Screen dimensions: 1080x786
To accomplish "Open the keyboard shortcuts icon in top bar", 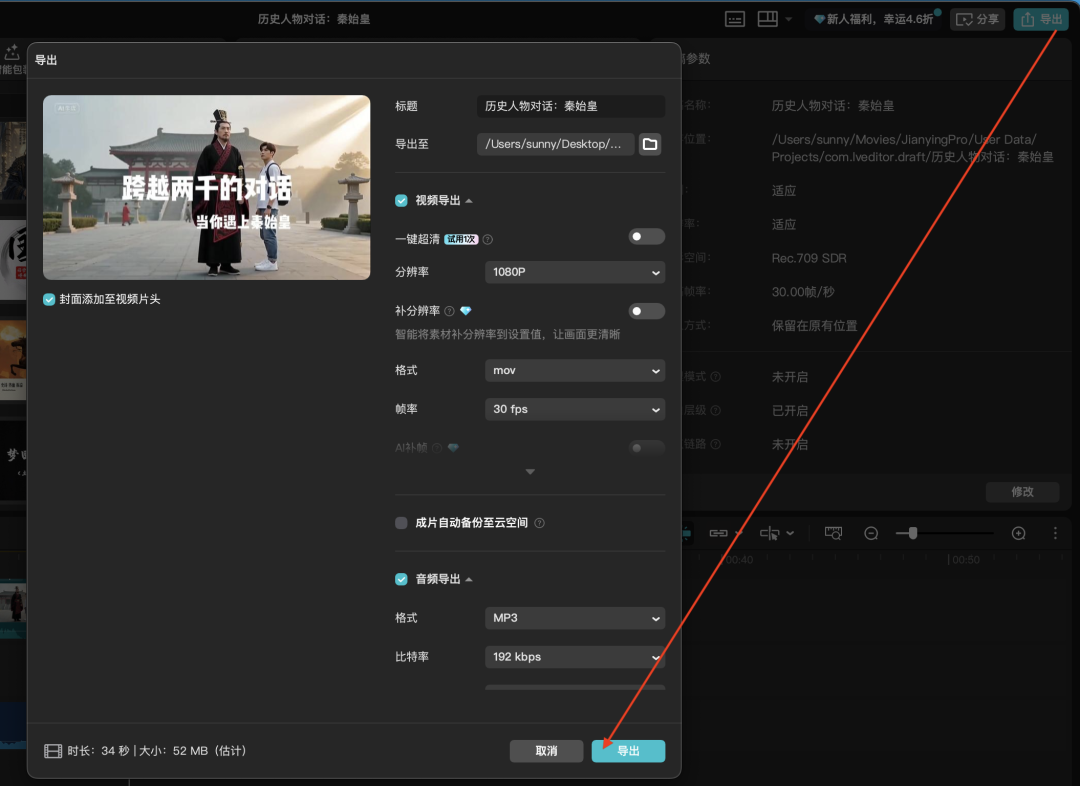I will pos(735,19).
